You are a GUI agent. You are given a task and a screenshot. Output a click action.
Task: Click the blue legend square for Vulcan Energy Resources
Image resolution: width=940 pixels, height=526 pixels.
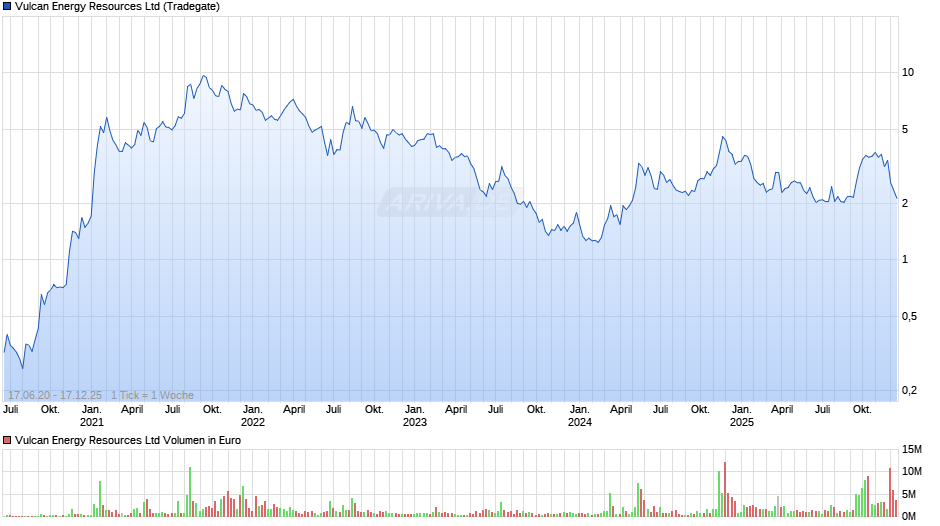[x=7, y=7]
